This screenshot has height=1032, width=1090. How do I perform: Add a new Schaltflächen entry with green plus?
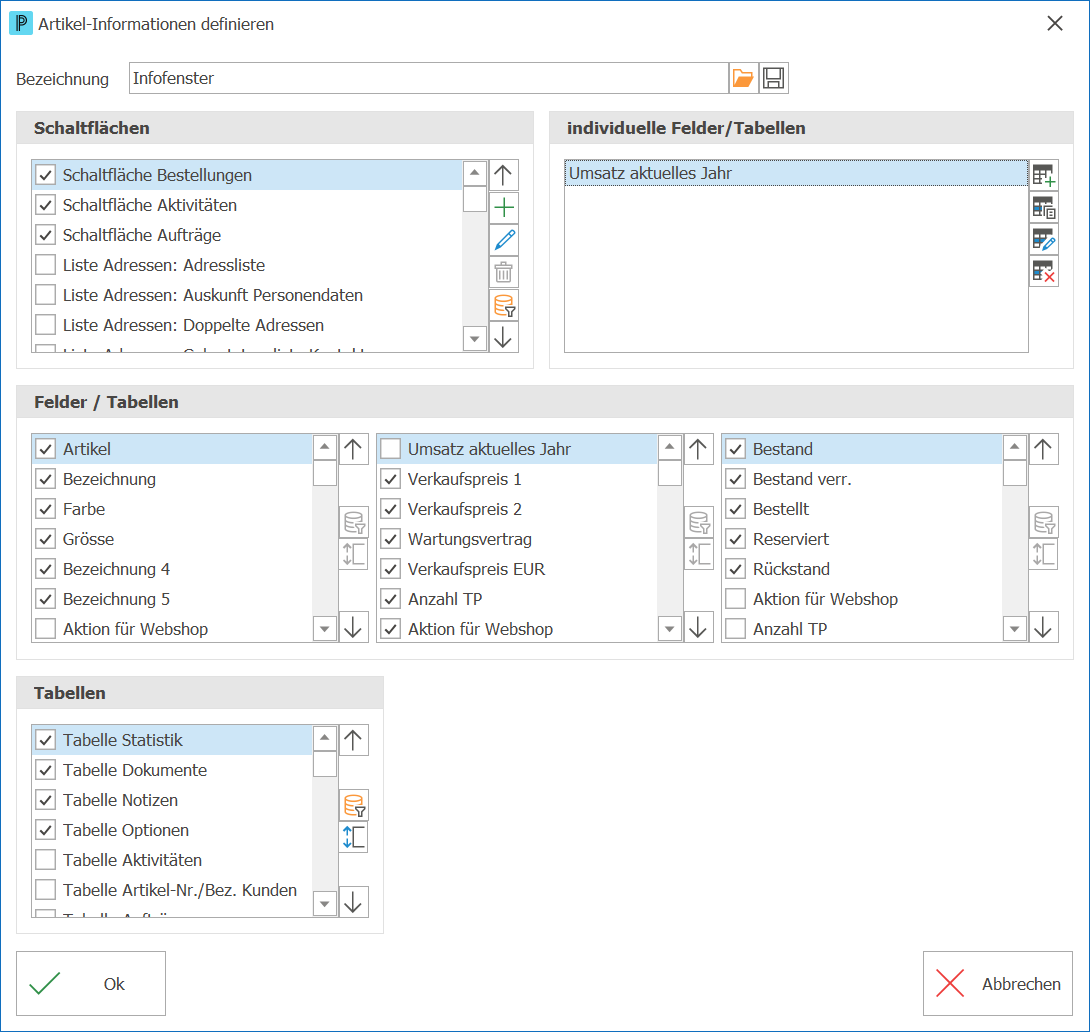[504, 207]
